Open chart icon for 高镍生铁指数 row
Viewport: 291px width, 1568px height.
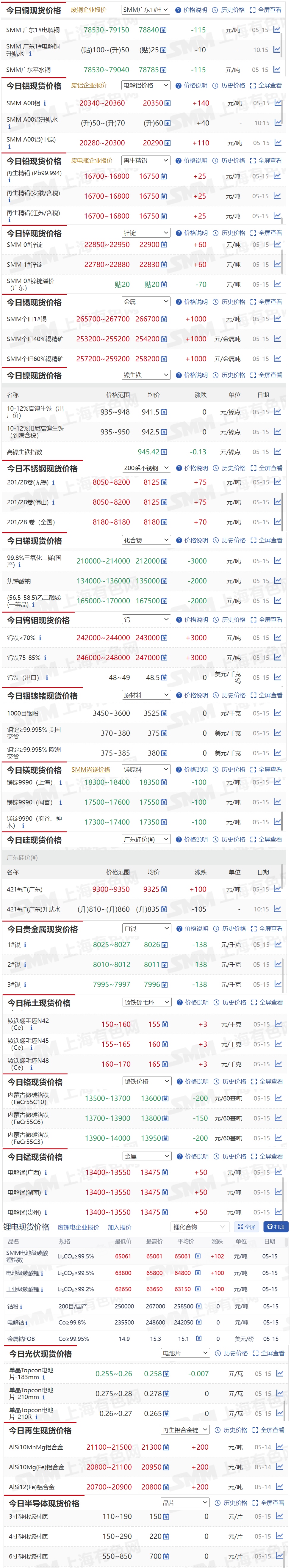[x=278, y=452]
